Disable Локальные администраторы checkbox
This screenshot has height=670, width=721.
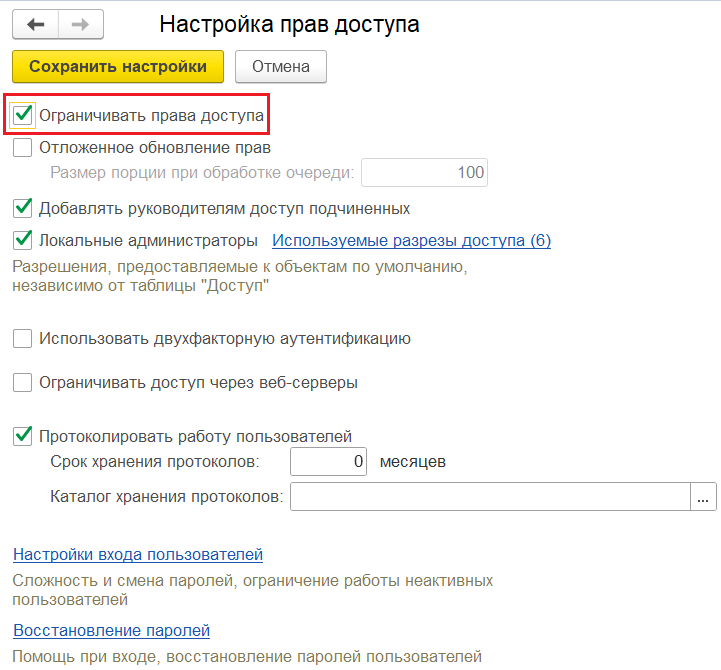click(23, 241)
